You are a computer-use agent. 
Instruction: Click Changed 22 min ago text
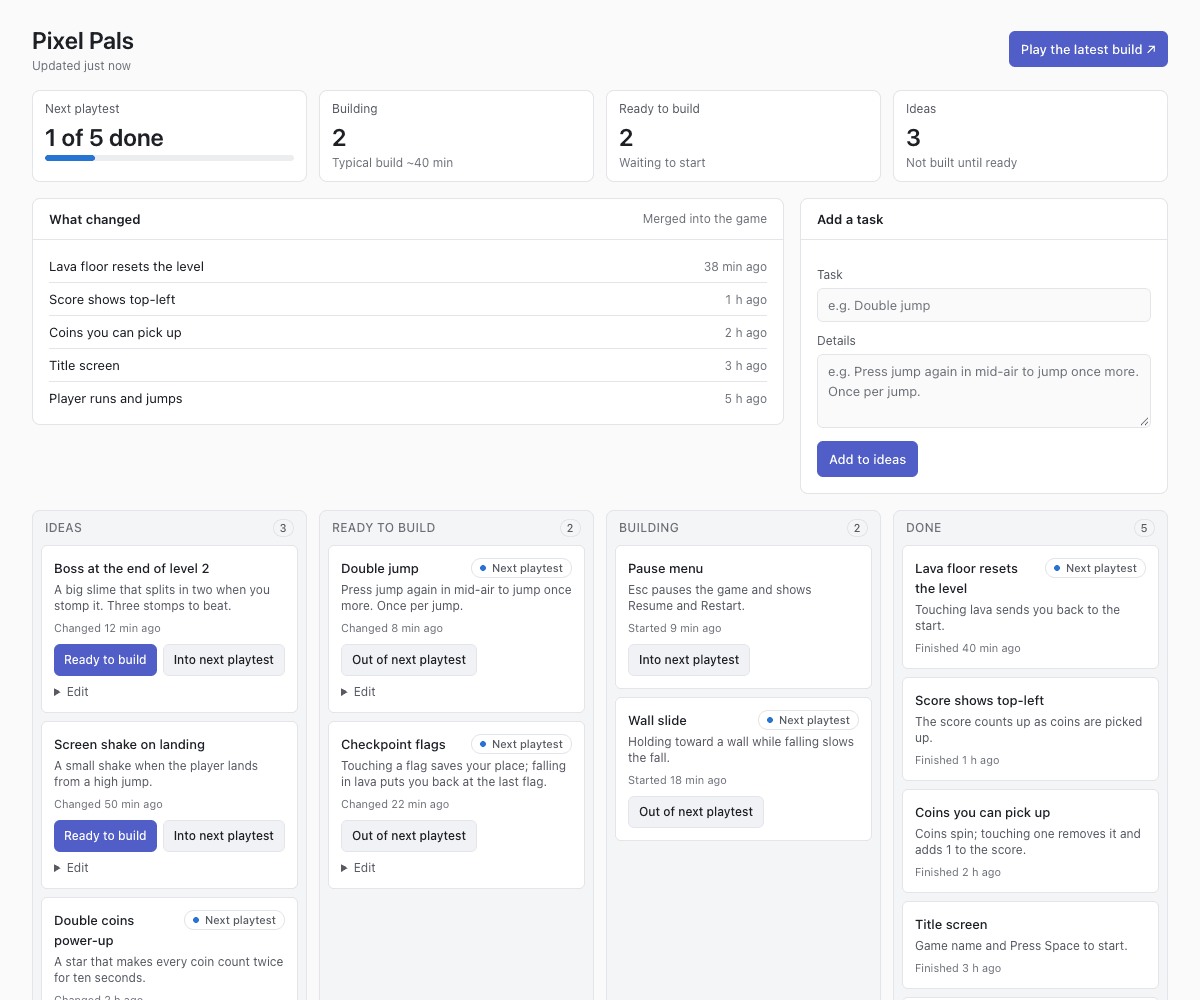pos(395,804)
